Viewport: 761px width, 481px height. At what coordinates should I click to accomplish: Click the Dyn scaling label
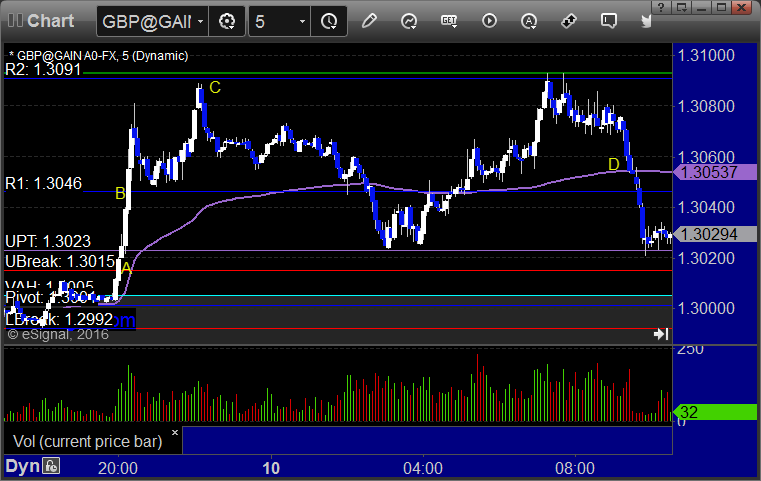(22, 466)
